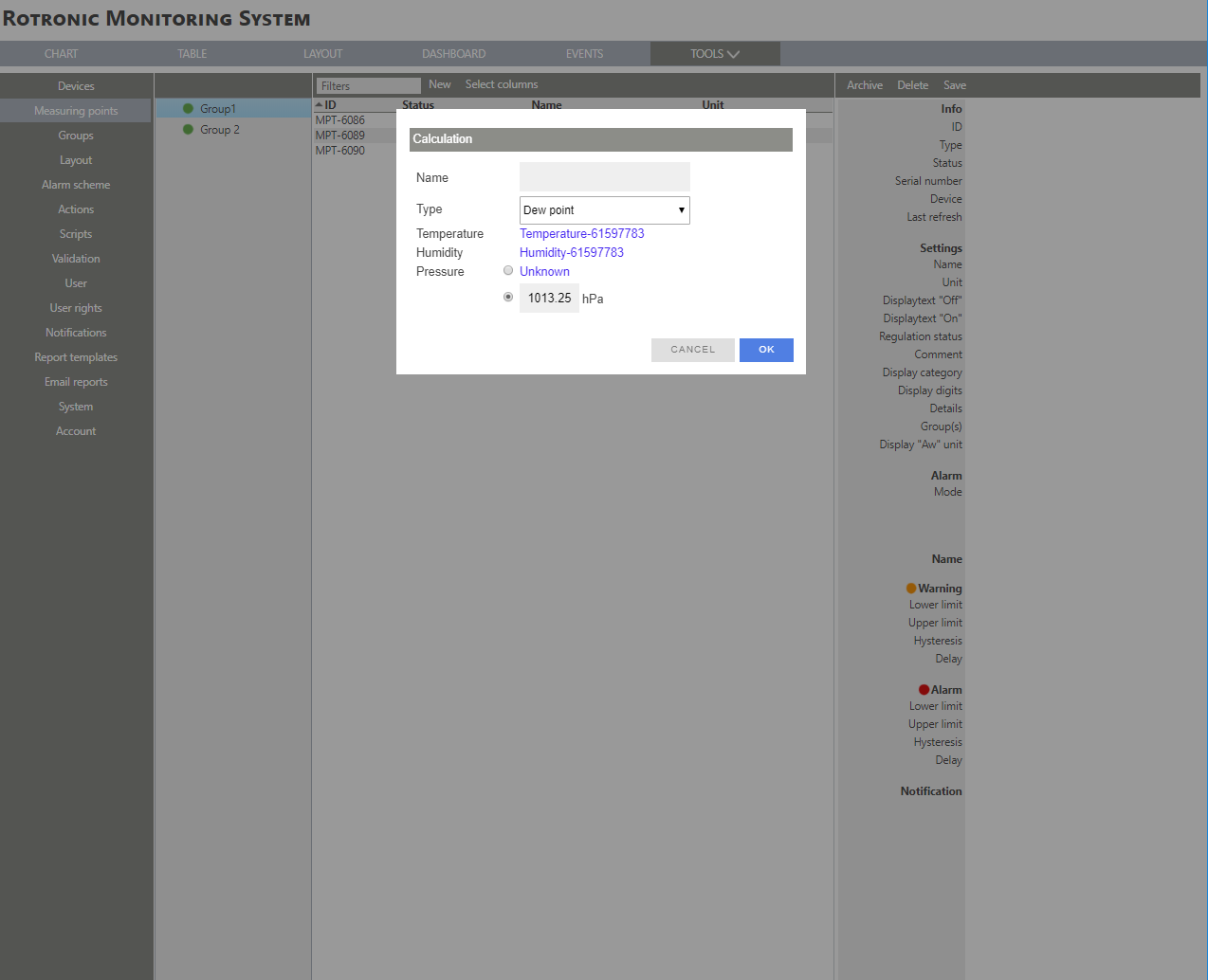Viewport: 1208px width, 980px height.
Task: Click the Name column header in table
Action: [547, 104]
